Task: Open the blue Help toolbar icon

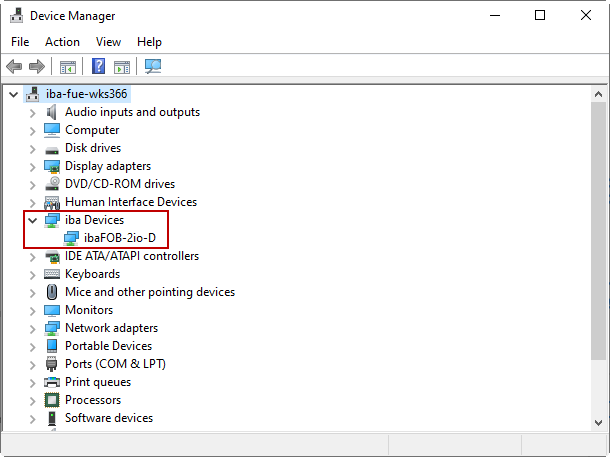Action: [x=99, y=67]
